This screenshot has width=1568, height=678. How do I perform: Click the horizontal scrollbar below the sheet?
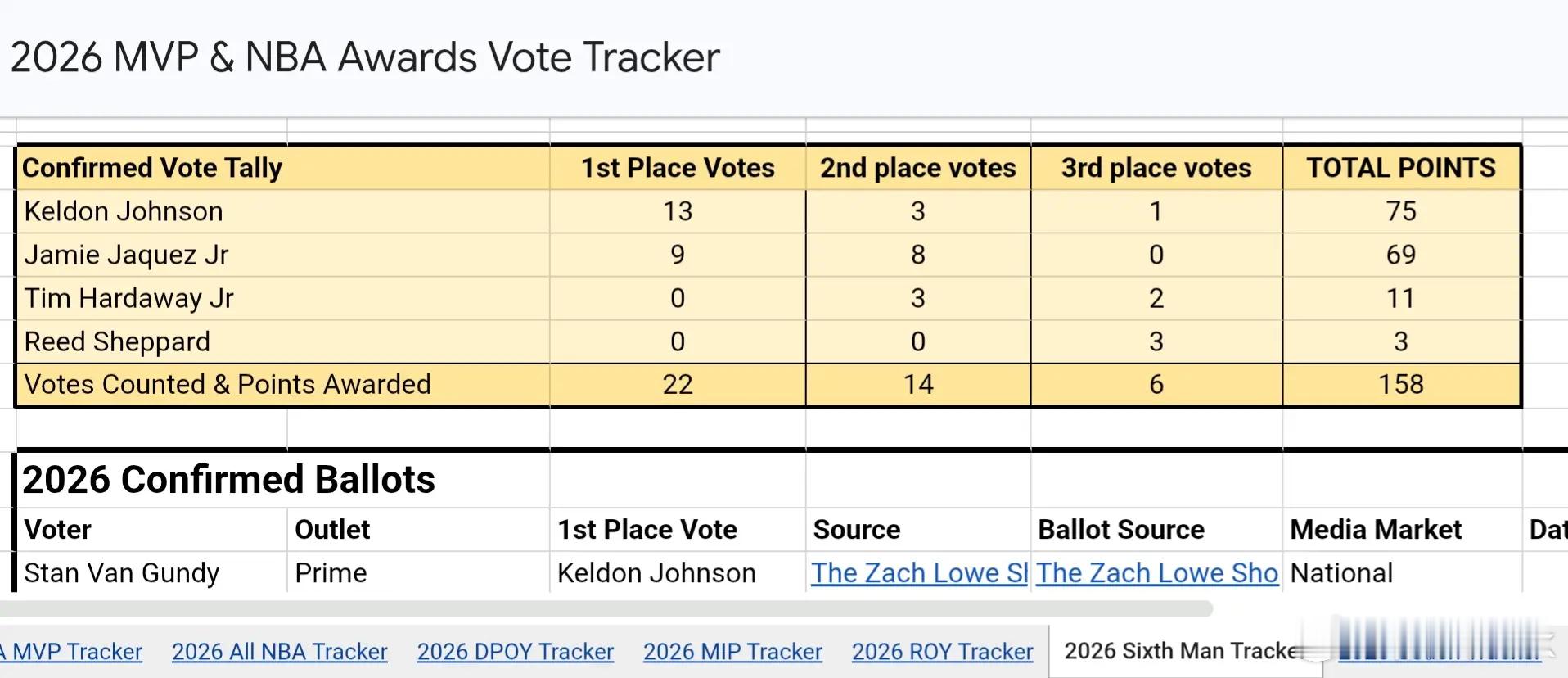pos(606,608)
